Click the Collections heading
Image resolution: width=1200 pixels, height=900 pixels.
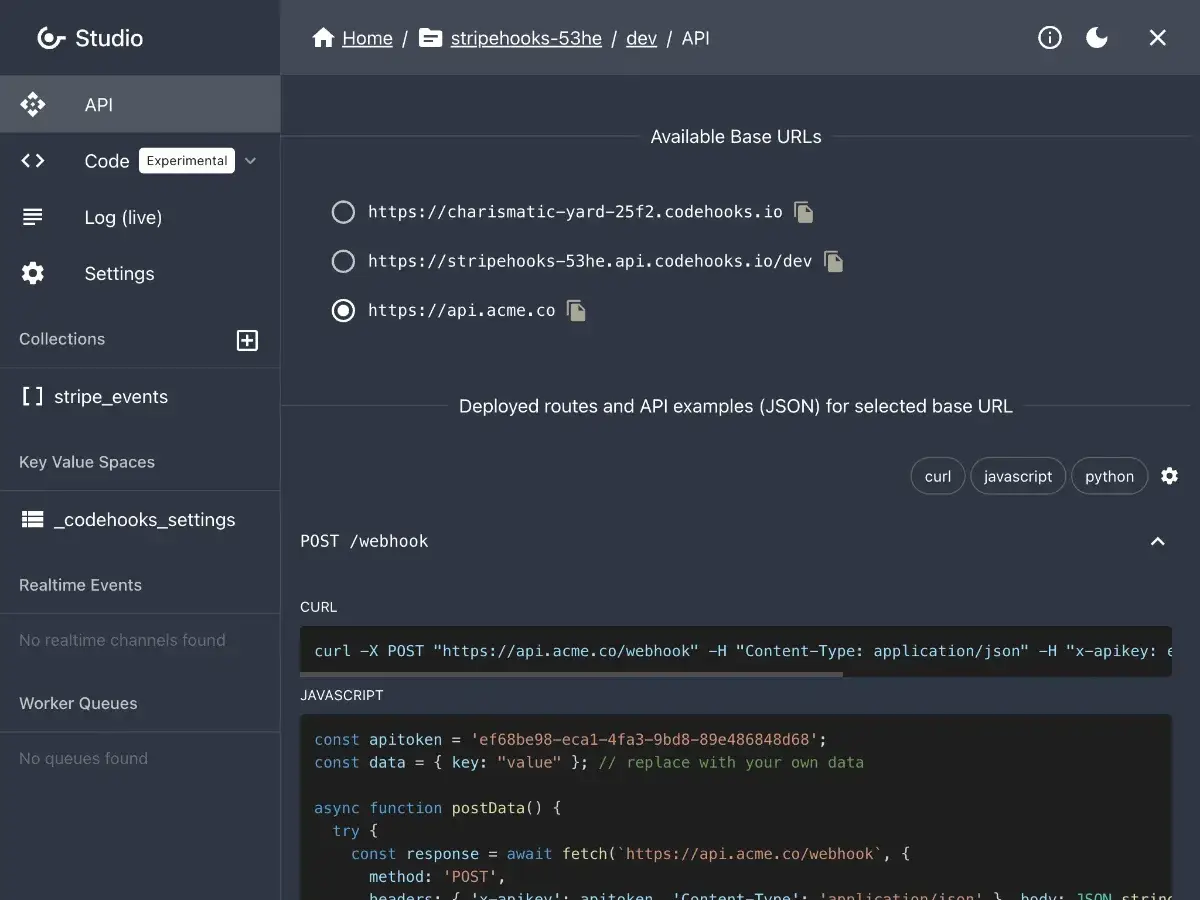[x=62, y=339]
